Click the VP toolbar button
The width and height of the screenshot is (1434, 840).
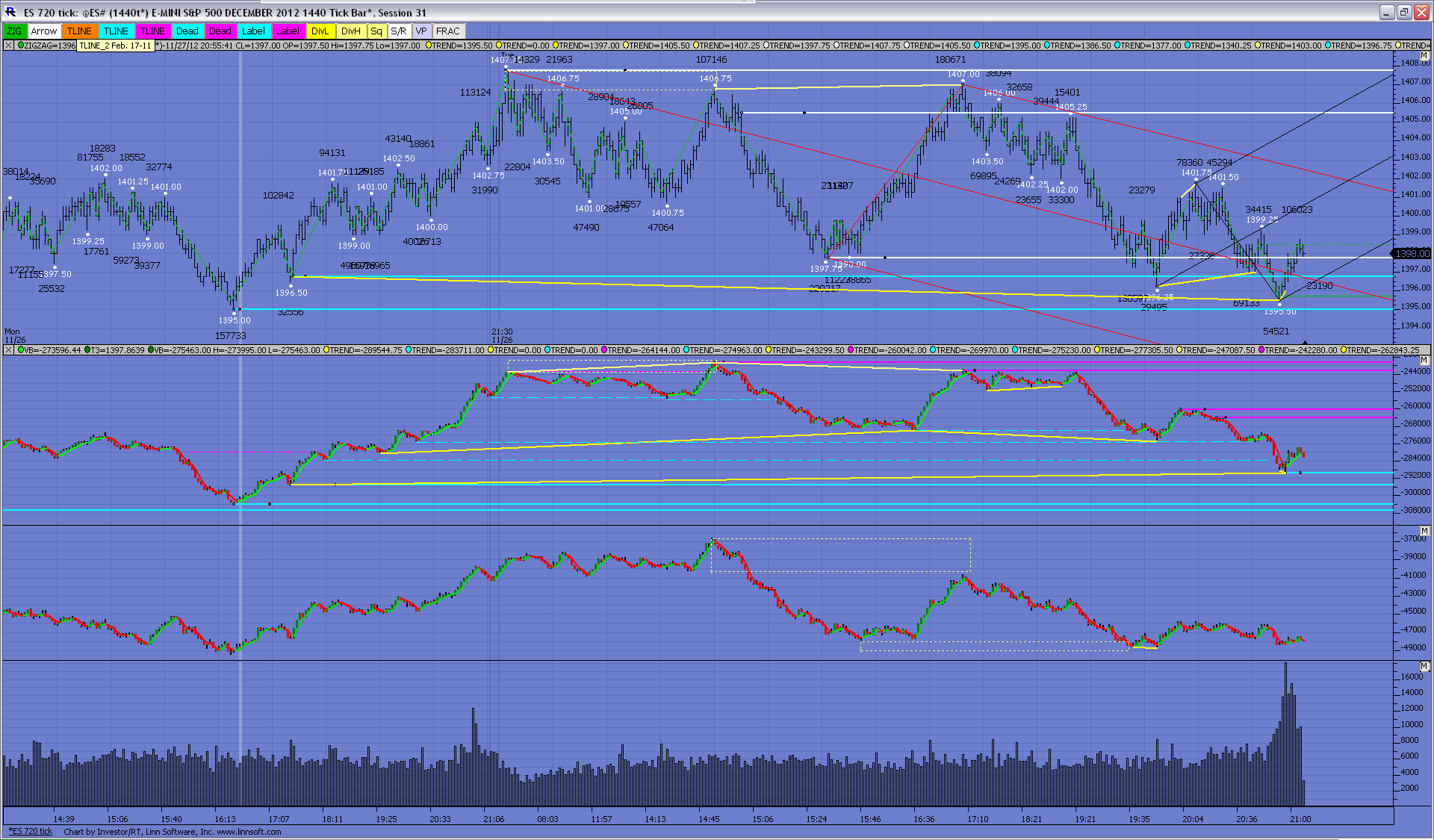pos(422,31)
